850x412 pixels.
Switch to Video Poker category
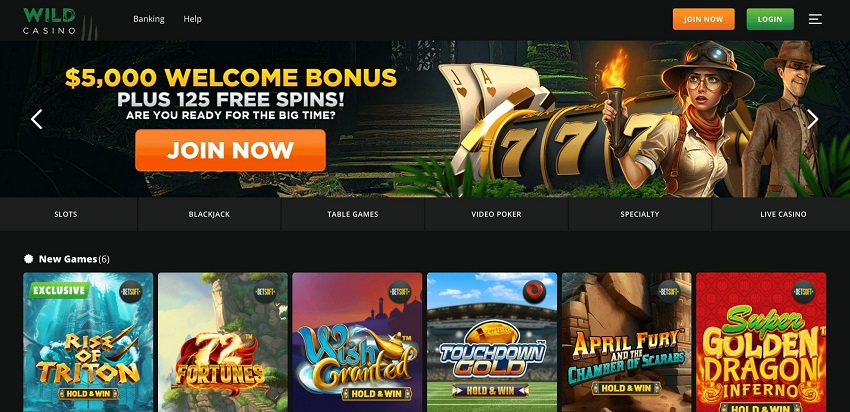(497, 214)
